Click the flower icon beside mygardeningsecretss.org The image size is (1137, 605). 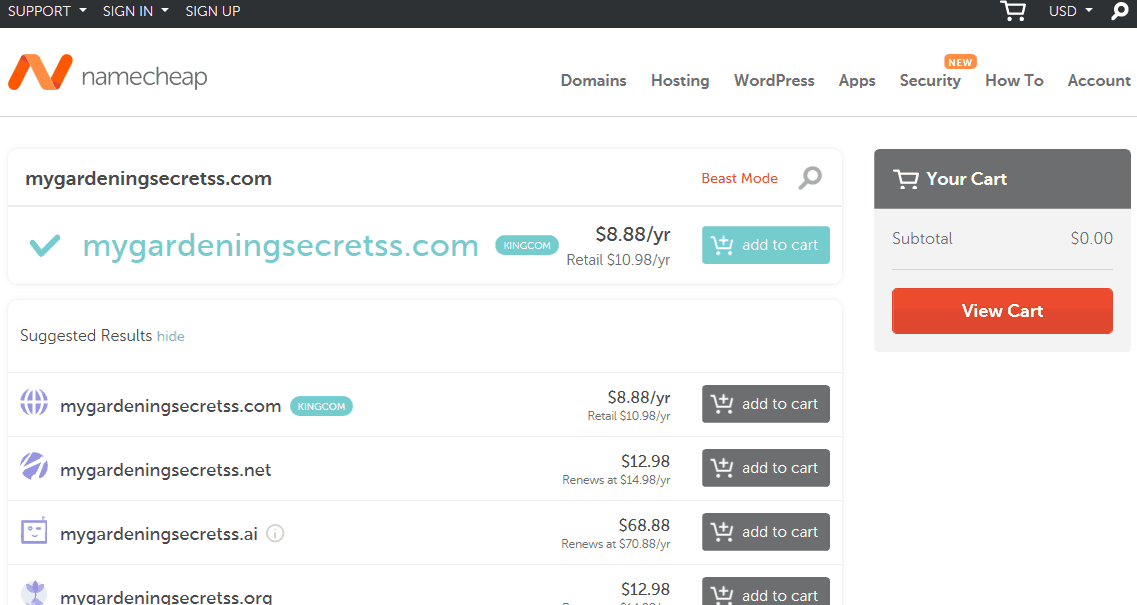34,593
